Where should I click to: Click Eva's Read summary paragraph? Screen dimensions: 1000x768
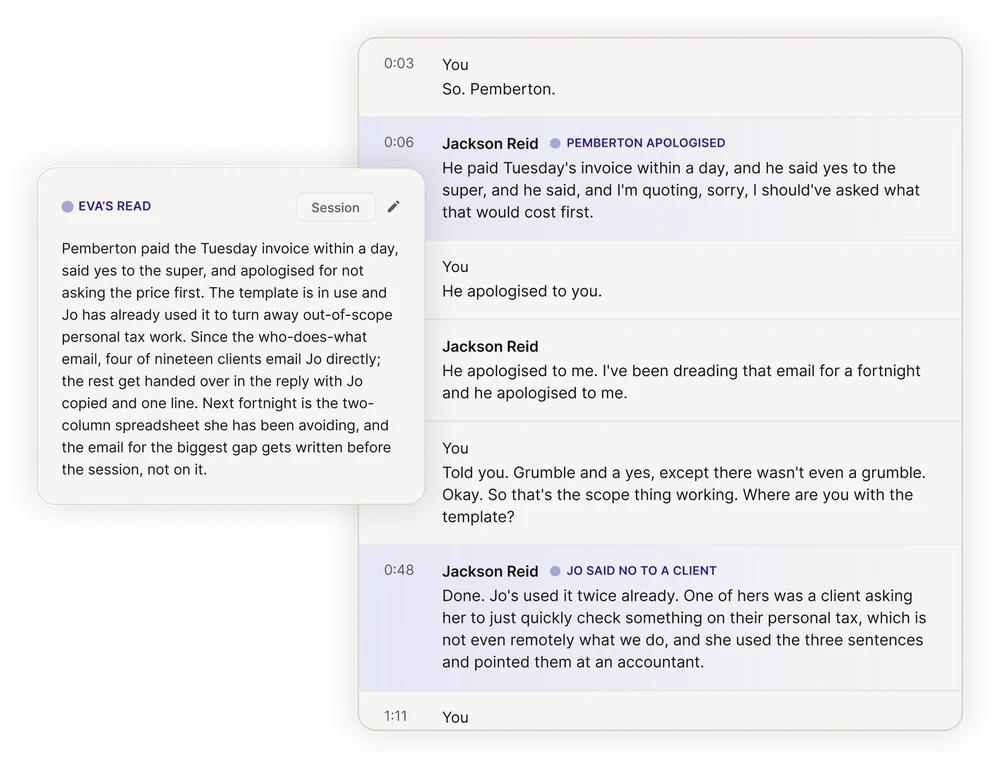pos(230,359)
